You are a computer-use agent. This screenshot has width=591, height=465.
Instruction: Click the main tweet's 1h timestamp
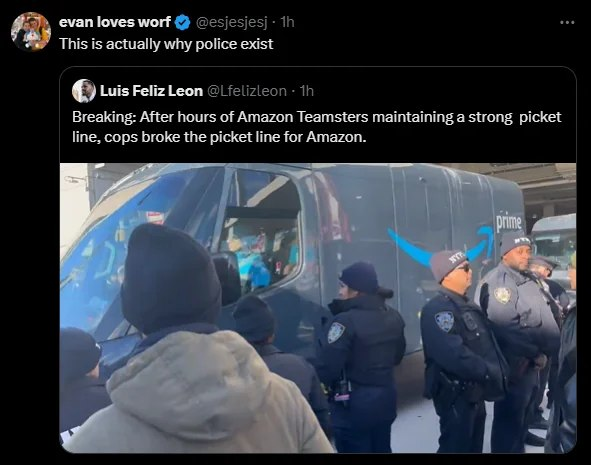pyautogui.click(x=287, y=23)
